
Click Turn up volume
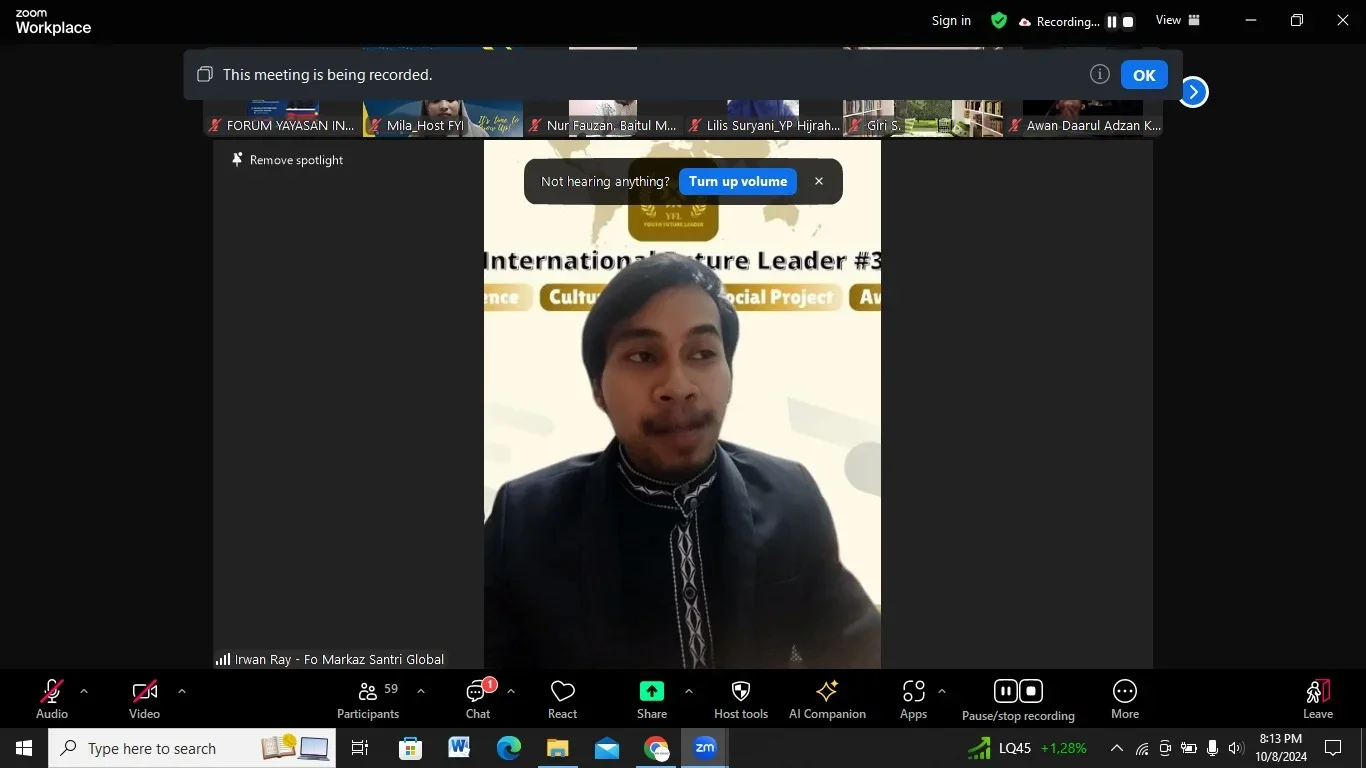[737, 181]
